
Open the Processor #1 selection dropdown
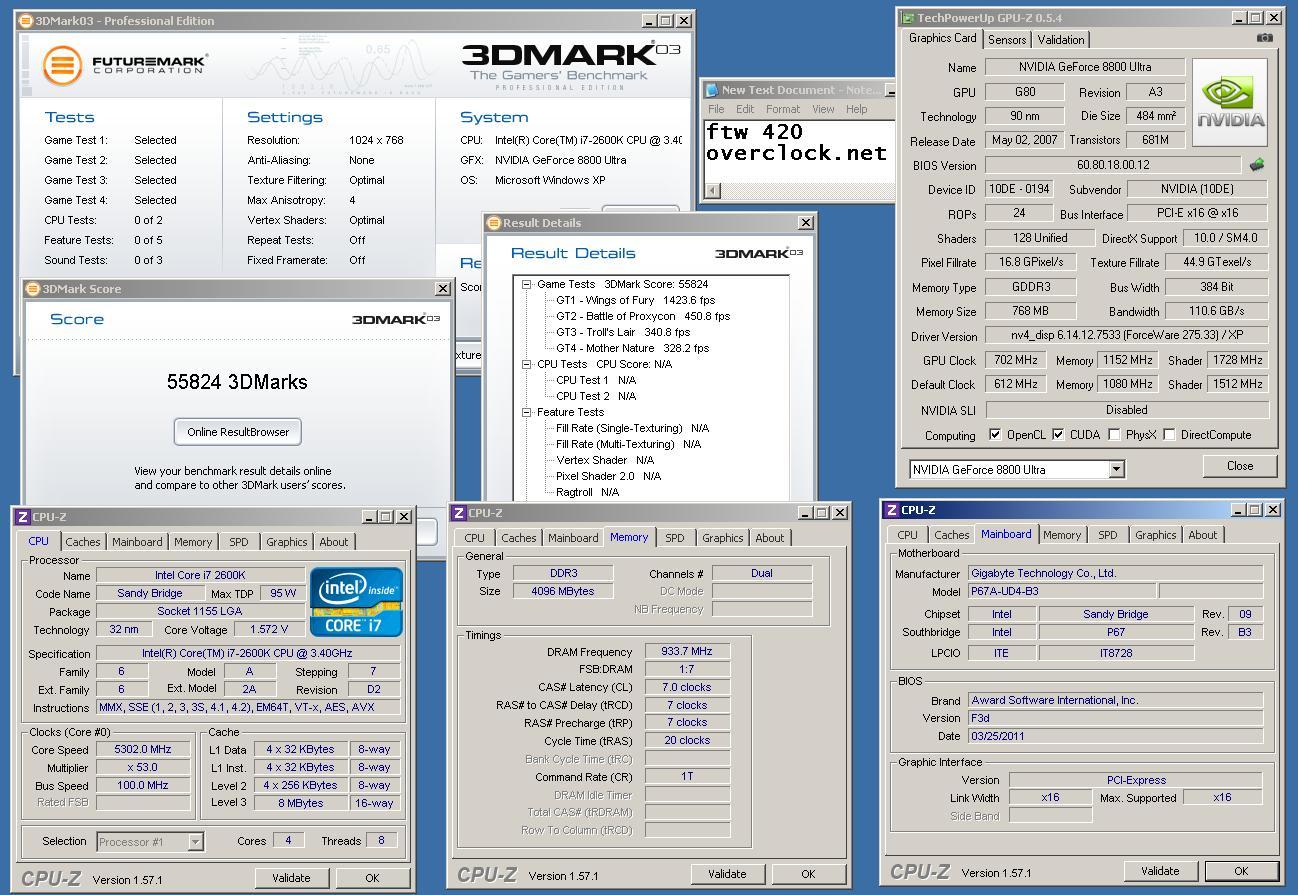(x=195, y=842)
